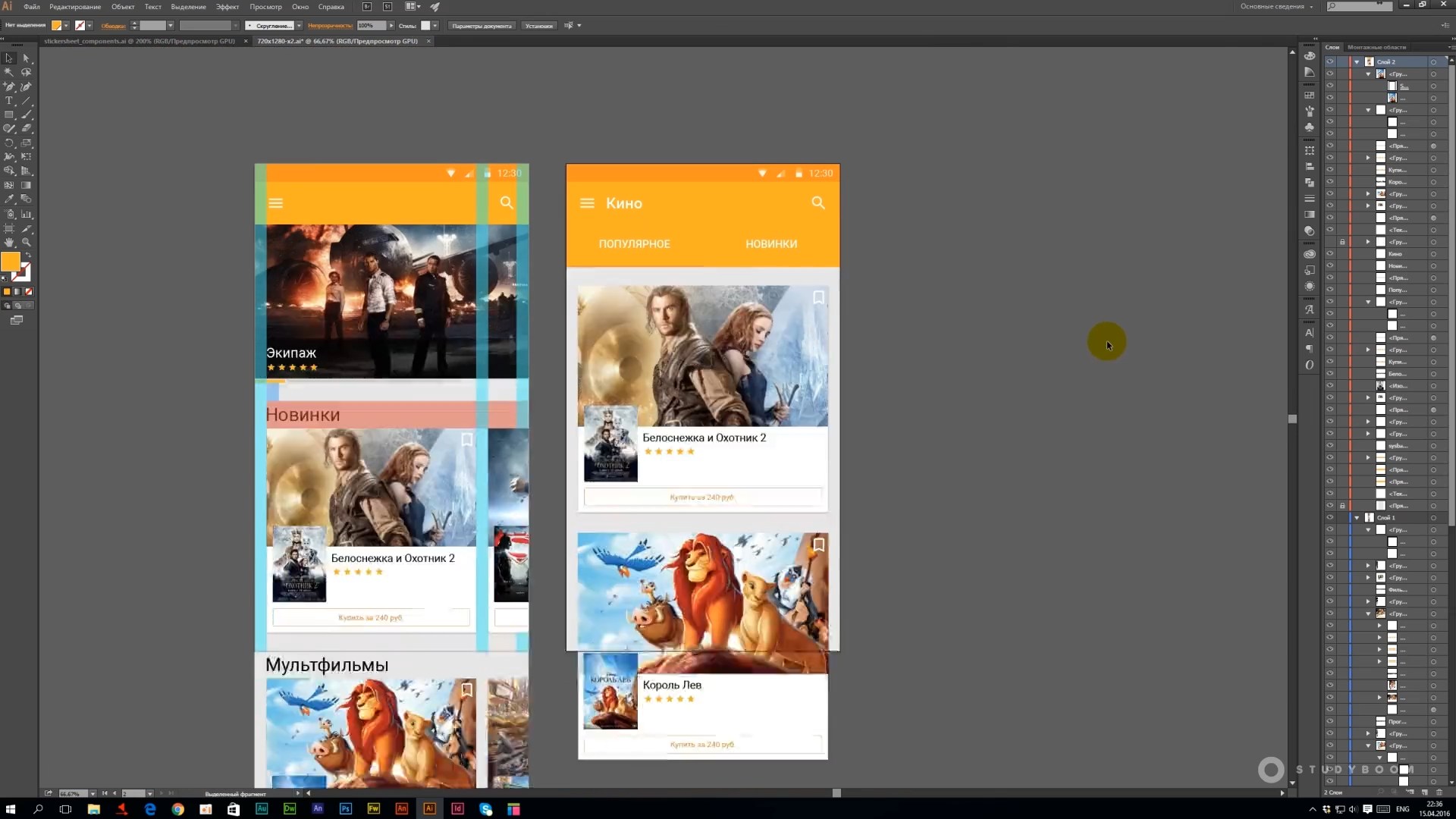Open the Стиль graphic style dropdown
This screenshot has width=1456, height=819.
tap(435, 26)
